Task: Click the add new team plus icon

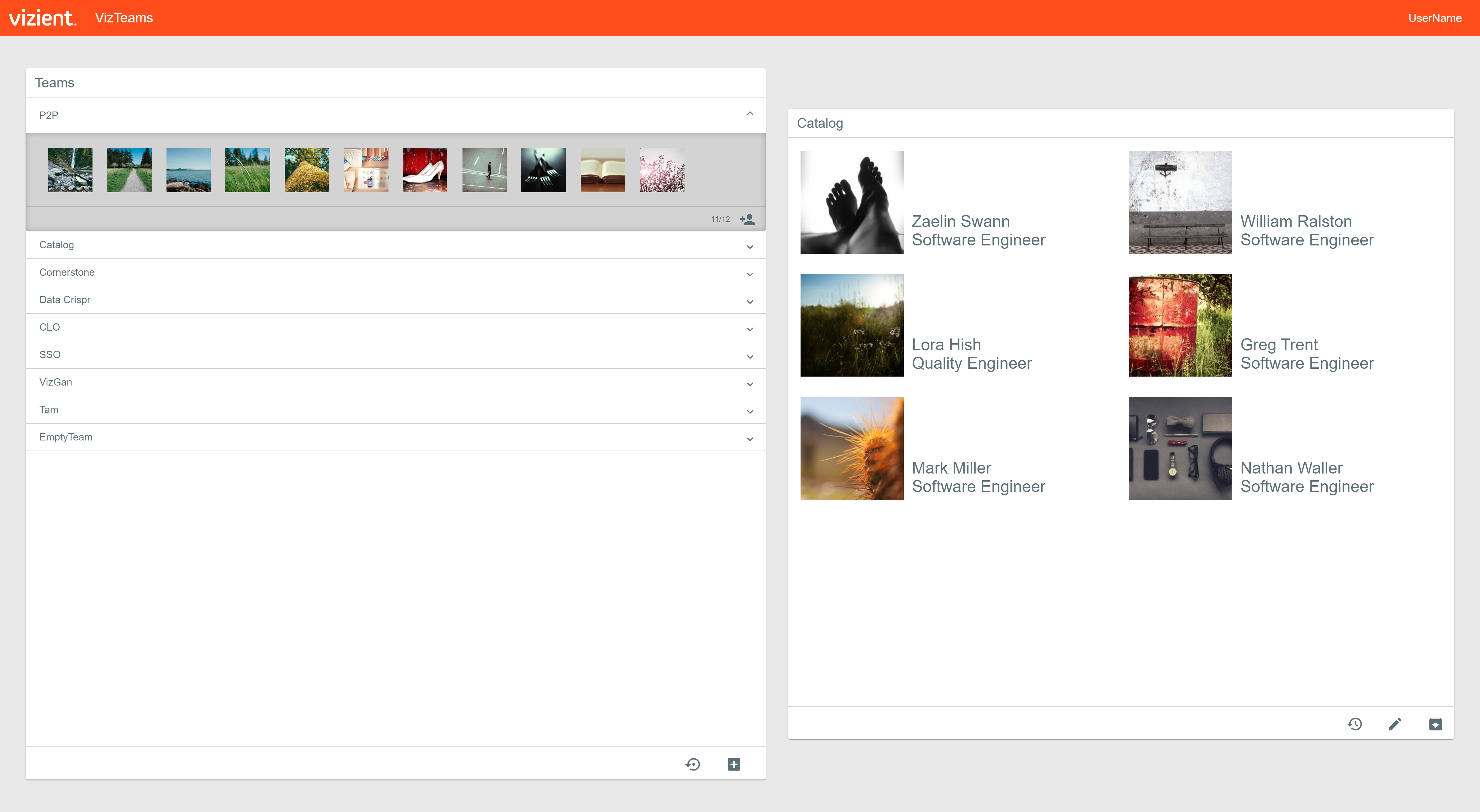Action: point(734,764)
